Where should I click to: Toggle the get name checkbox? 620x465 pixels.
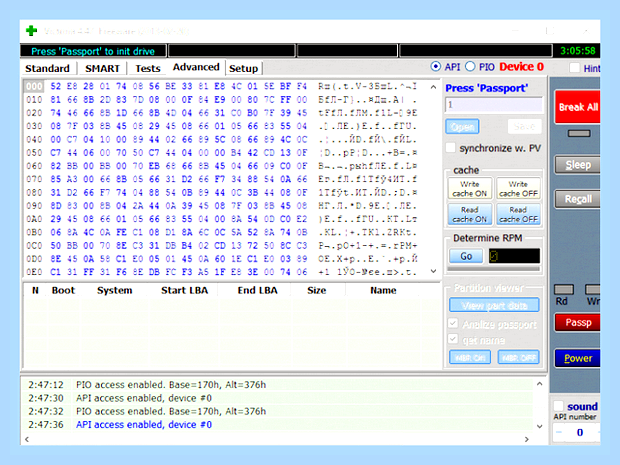pos(453,339)
